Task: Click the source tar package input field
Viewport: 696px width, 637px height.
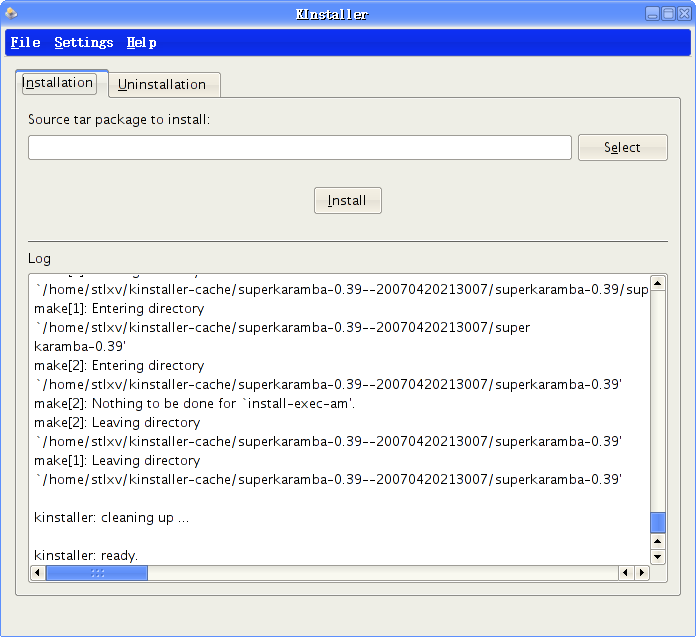Action: pos(300,147)
